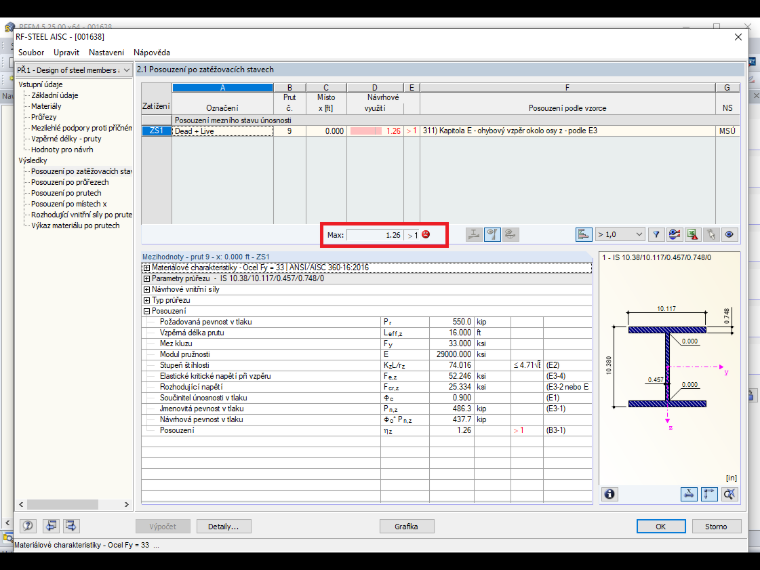Image resolution: width=760 pixels, height=570 pixels.
Task: Select Posouzení po zatěžovacích stavech item
Action: pyautogui.click(x=81, y=171)
